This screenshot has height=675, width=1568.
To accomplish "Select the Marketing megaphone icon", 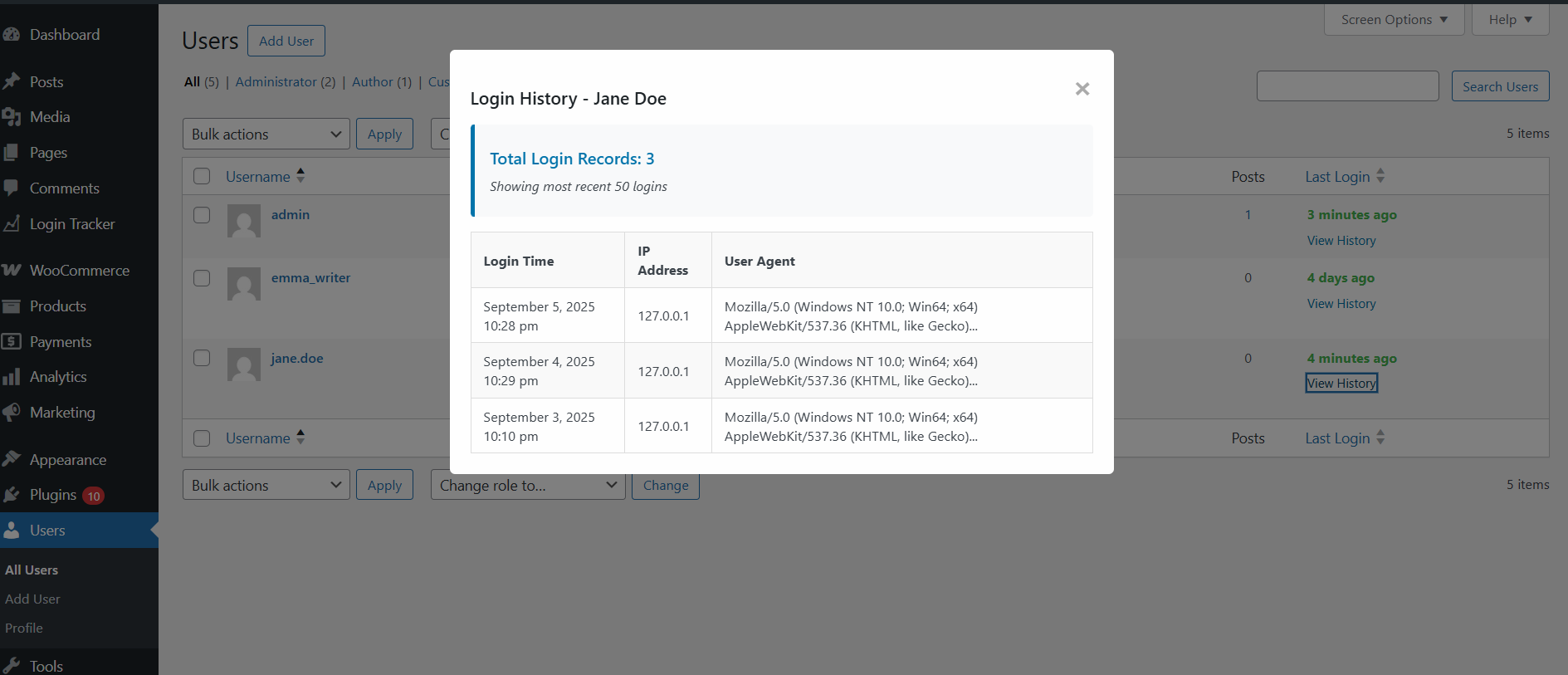I will 13,412.
